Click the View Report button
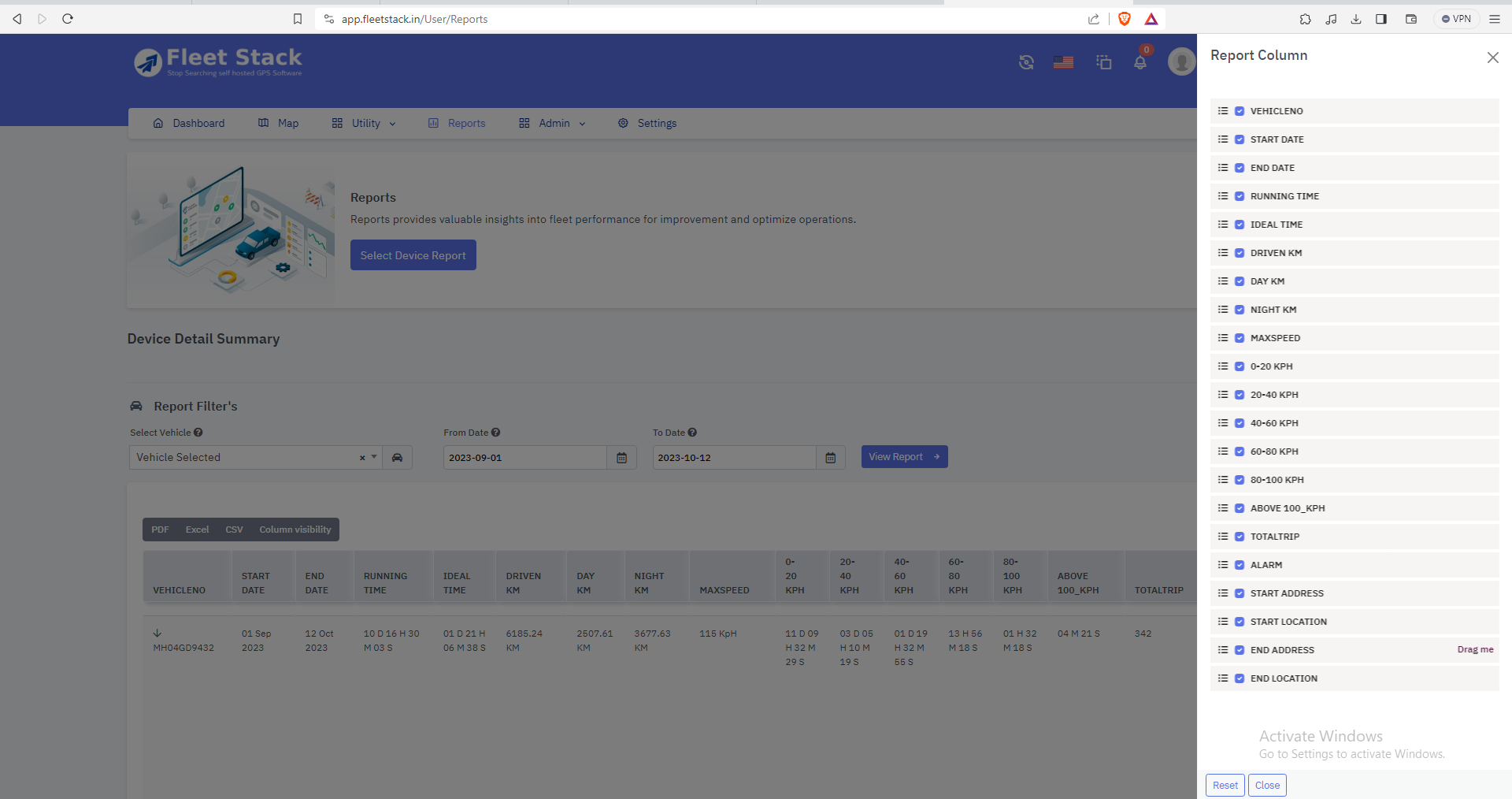 (904, 457)
